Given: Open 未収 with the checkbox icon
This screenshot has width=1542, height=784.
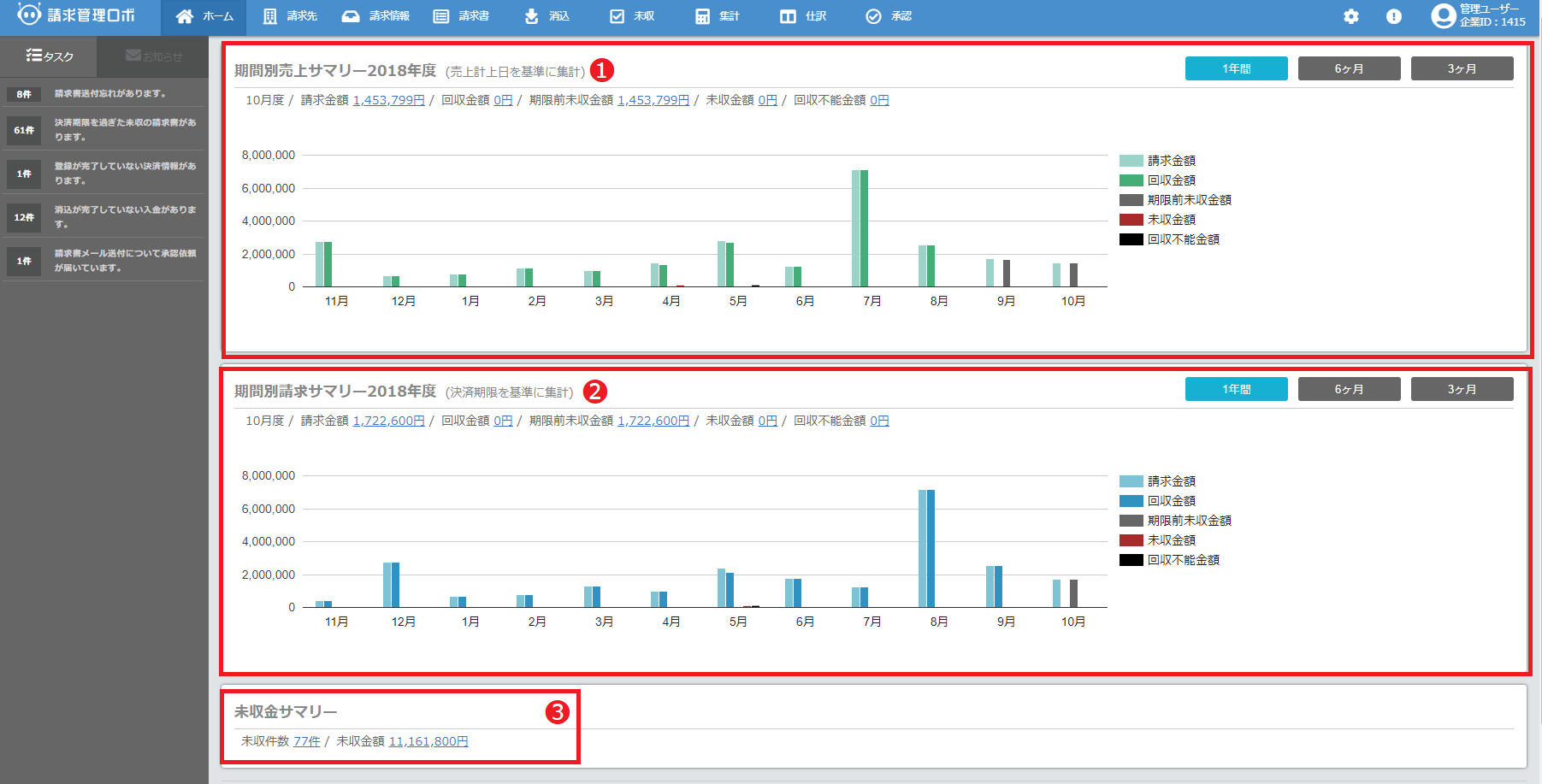Looking at the screenshot, I should pyautogui.click(x=617, y=16).
